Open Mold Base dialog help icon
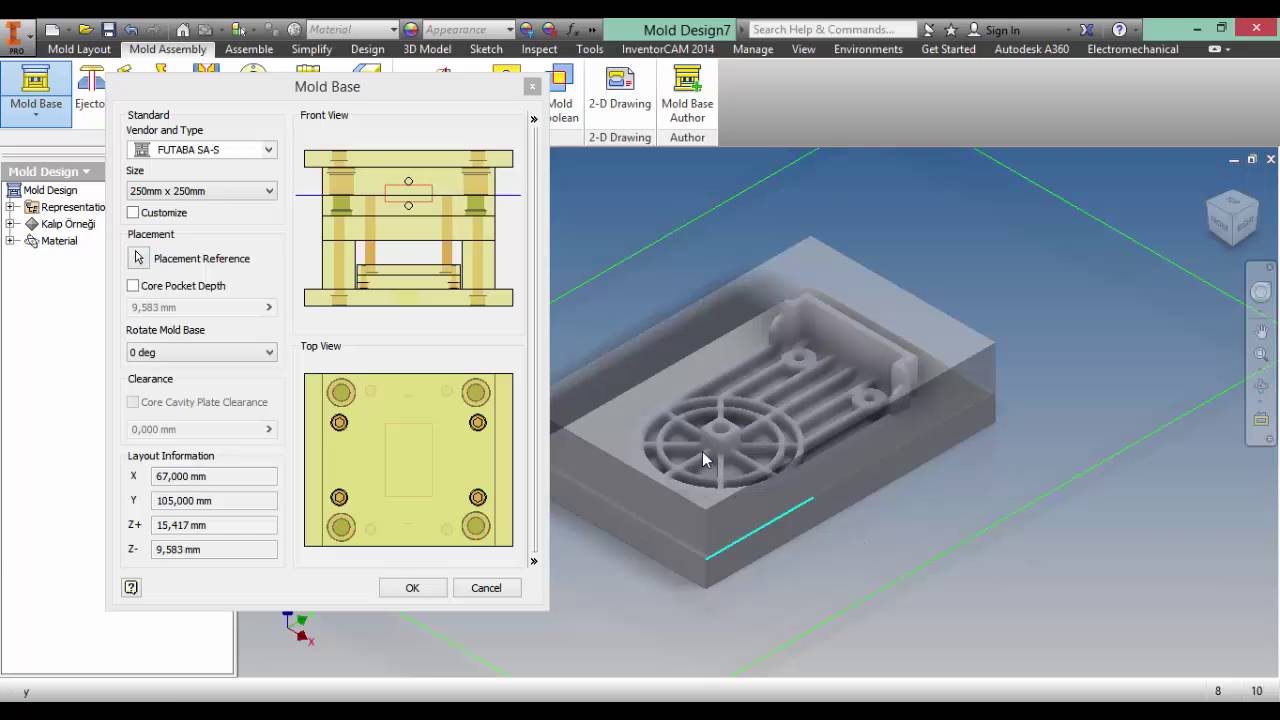This screenshot has height=720, width=1280. [x=131, y=588]
